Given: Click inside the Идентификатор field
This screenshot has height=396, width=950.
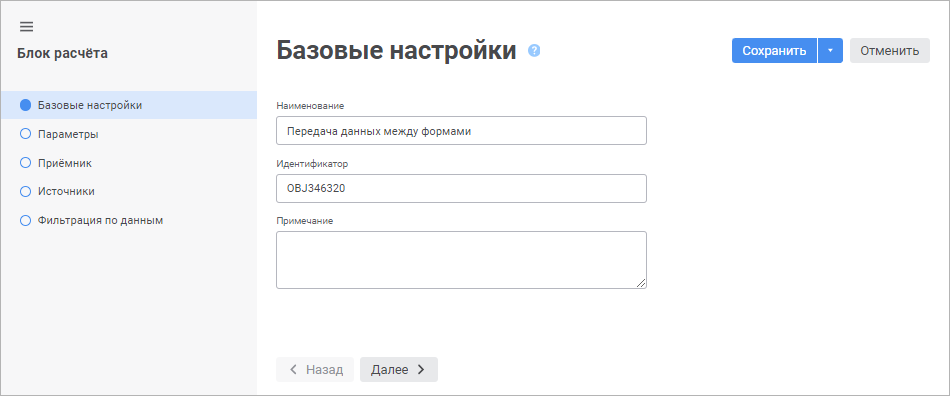Looking at the screenshot, I should [x=461, y=188].
